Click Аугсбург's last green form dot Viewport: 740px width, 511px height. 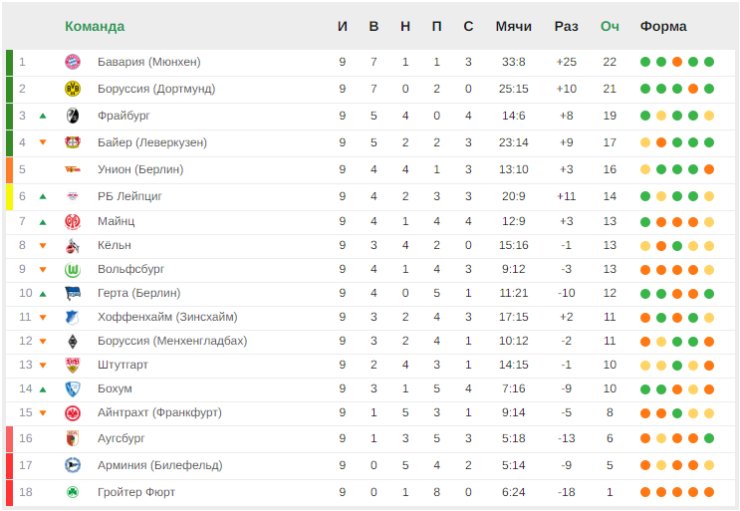click(x=709, y=438)
